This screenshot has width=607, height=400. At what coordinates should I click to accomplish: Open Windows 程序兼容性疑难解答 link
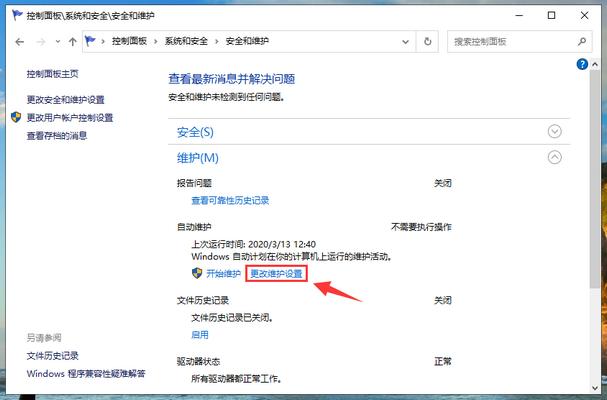86,374
